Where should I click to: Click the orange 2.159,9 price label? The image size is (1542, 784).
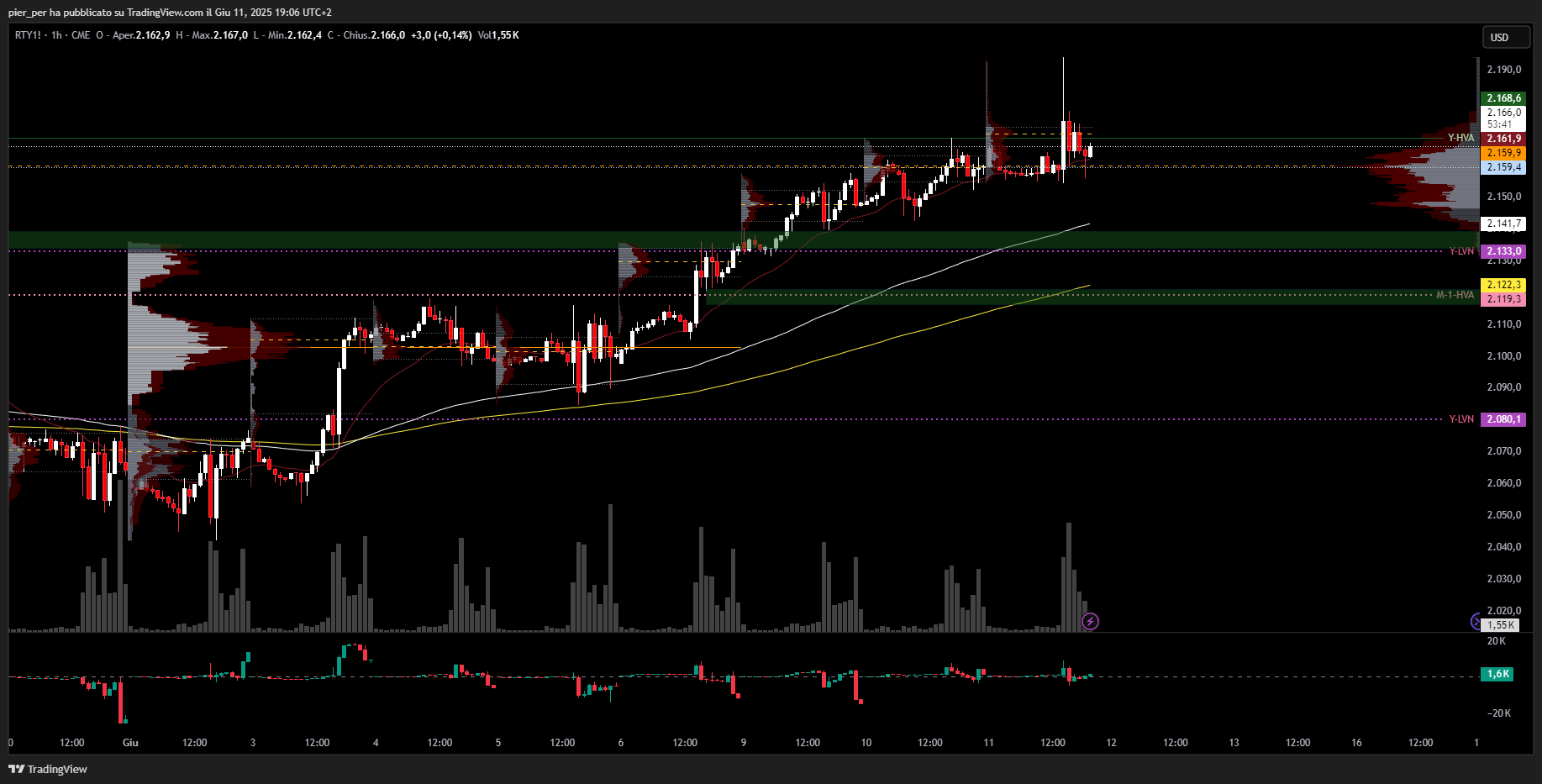pos(1503,153)
